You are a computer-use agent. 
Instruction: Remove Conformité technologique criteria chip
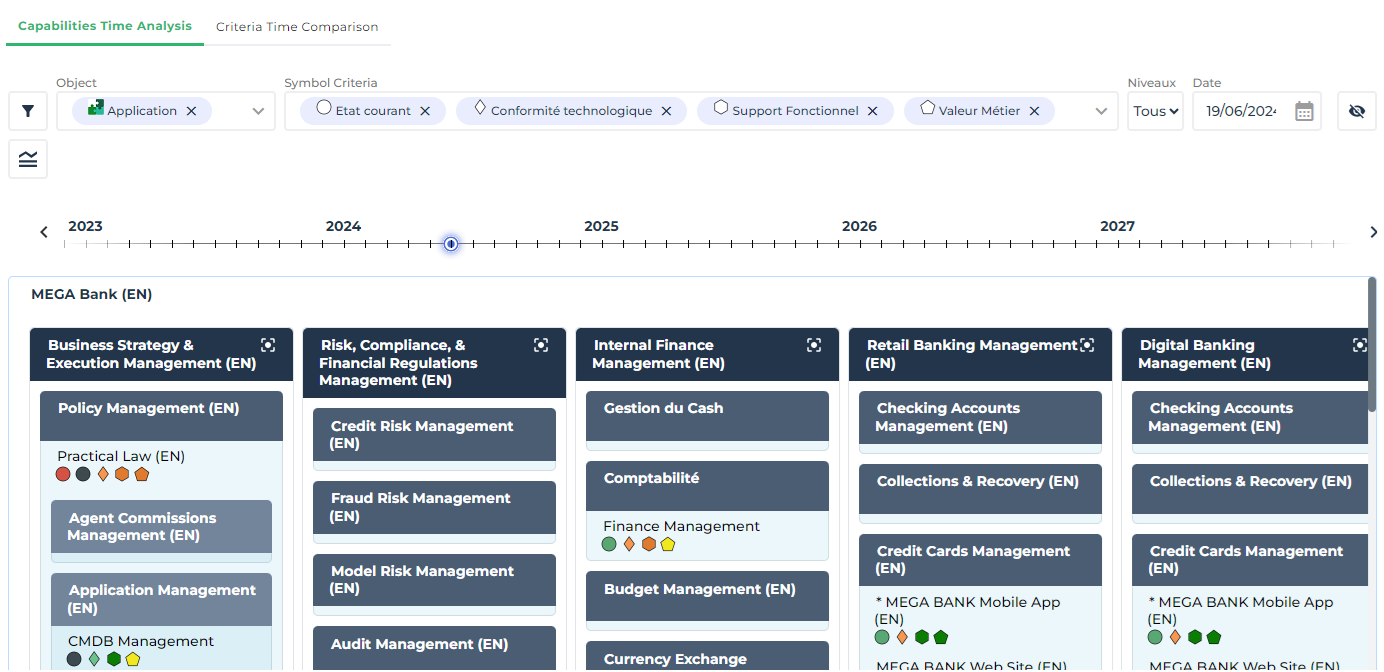[x=666, y=111]
